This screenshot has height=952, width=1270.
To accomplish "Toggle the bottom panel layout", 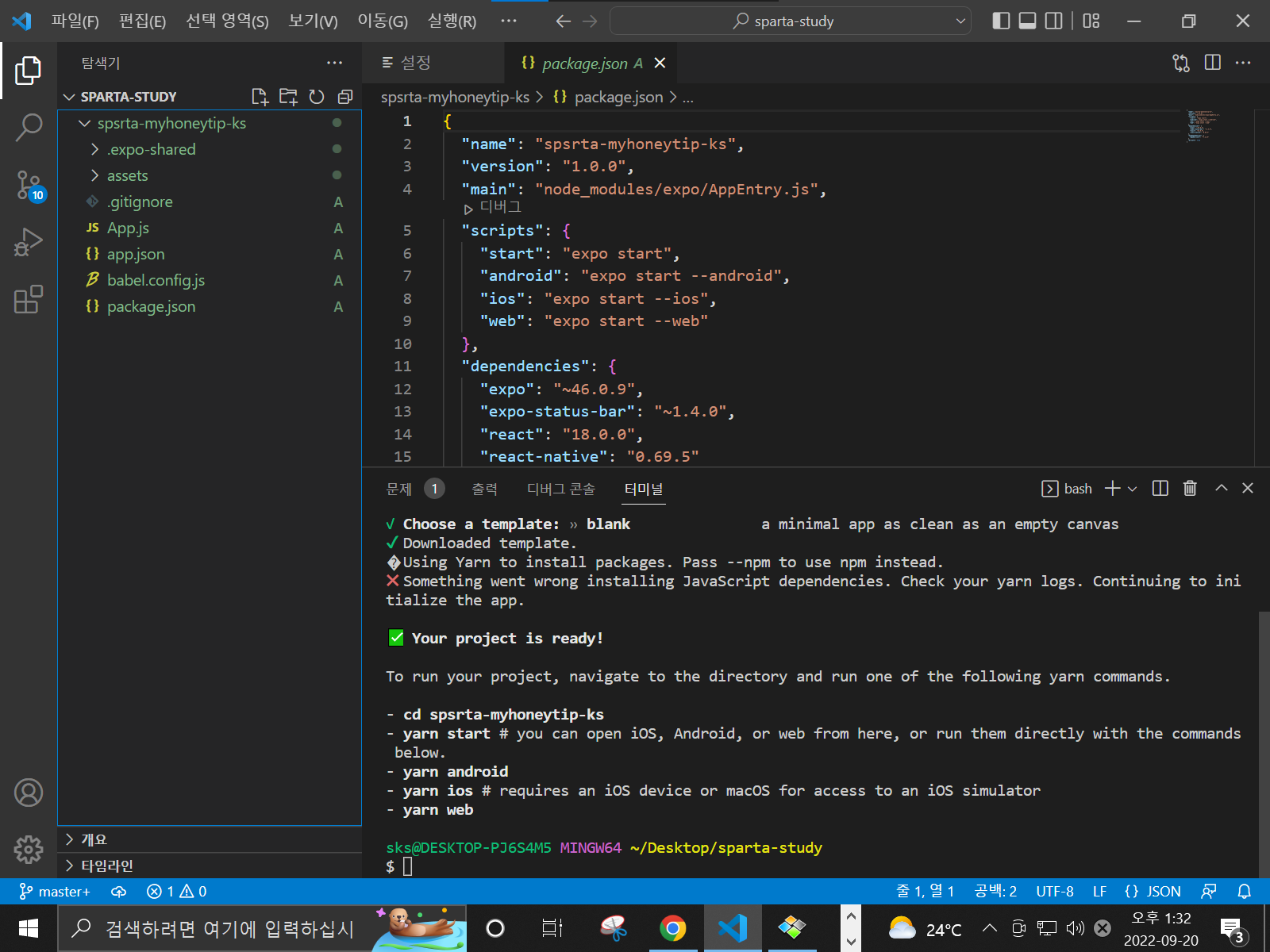I will tap(1028, 21).
